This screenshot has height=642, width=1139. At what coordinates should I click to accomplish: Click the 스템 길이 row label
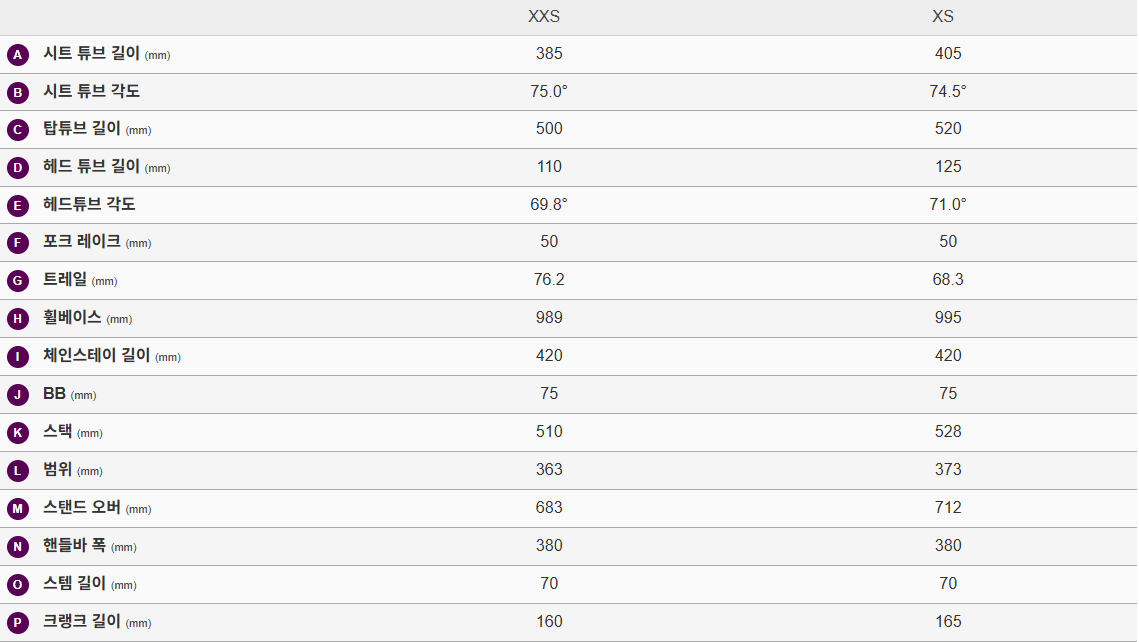tap(75, 583)
